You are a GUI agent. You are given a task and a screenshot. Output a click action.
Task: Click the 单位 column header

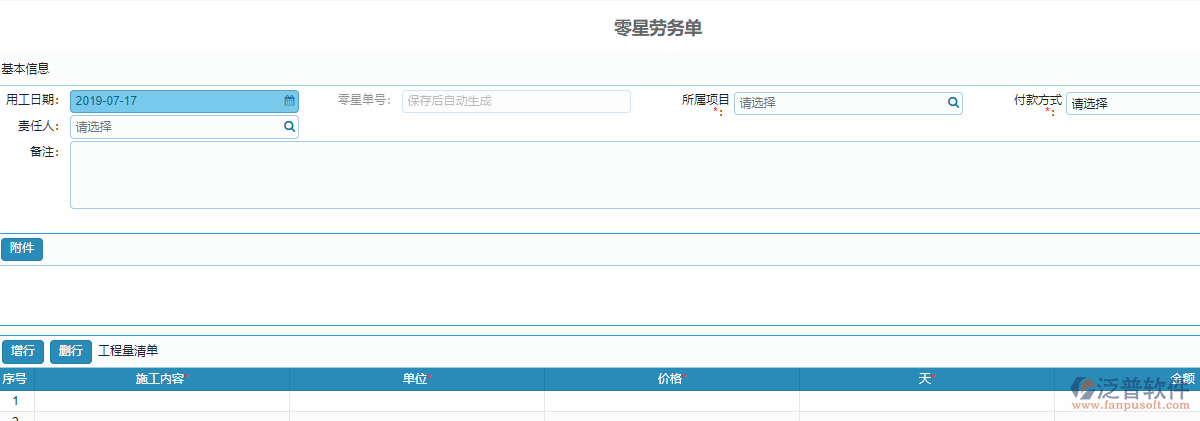tap(416, 379)
